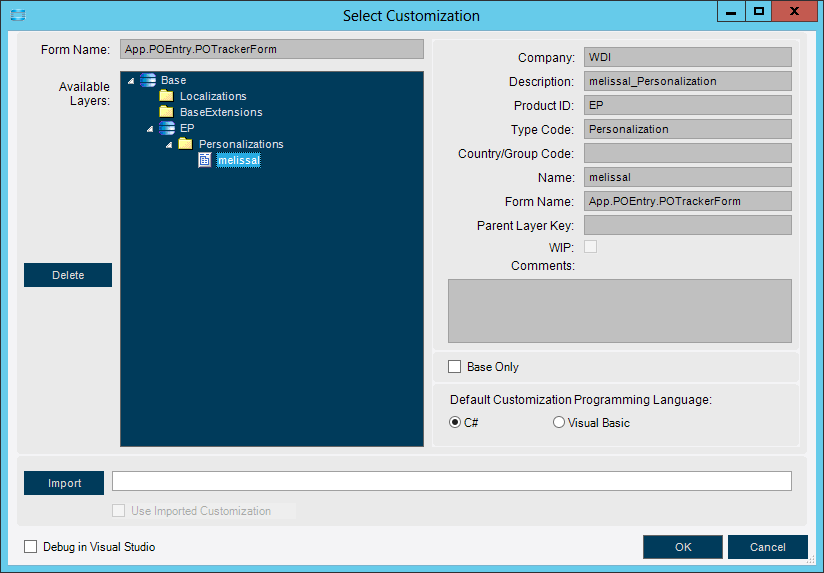The image size is (824, 573).
Task: Click the Delete button
Action: click(68, 275)
